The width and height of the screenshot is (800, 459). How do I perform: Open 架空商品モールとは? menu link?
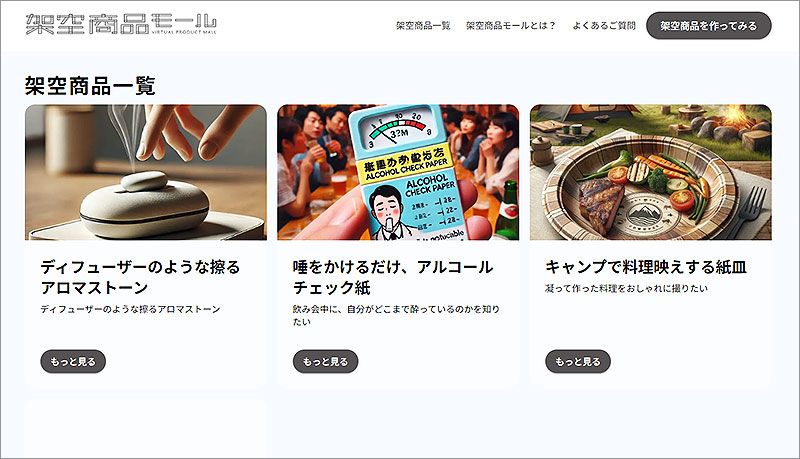510,26
